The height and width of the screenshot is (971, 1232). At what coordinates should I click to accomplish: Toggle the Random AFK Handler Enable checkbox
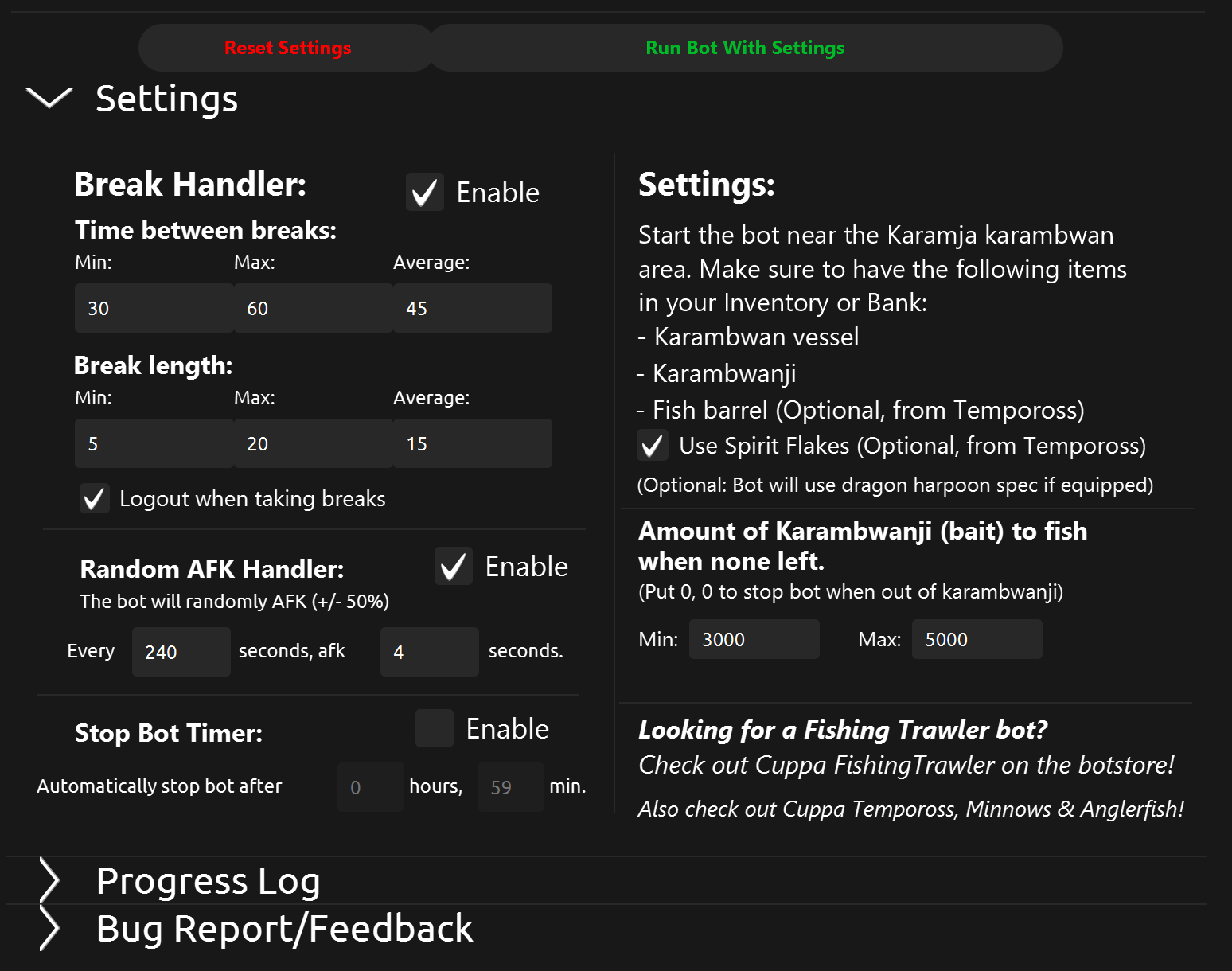pos(454,567)
